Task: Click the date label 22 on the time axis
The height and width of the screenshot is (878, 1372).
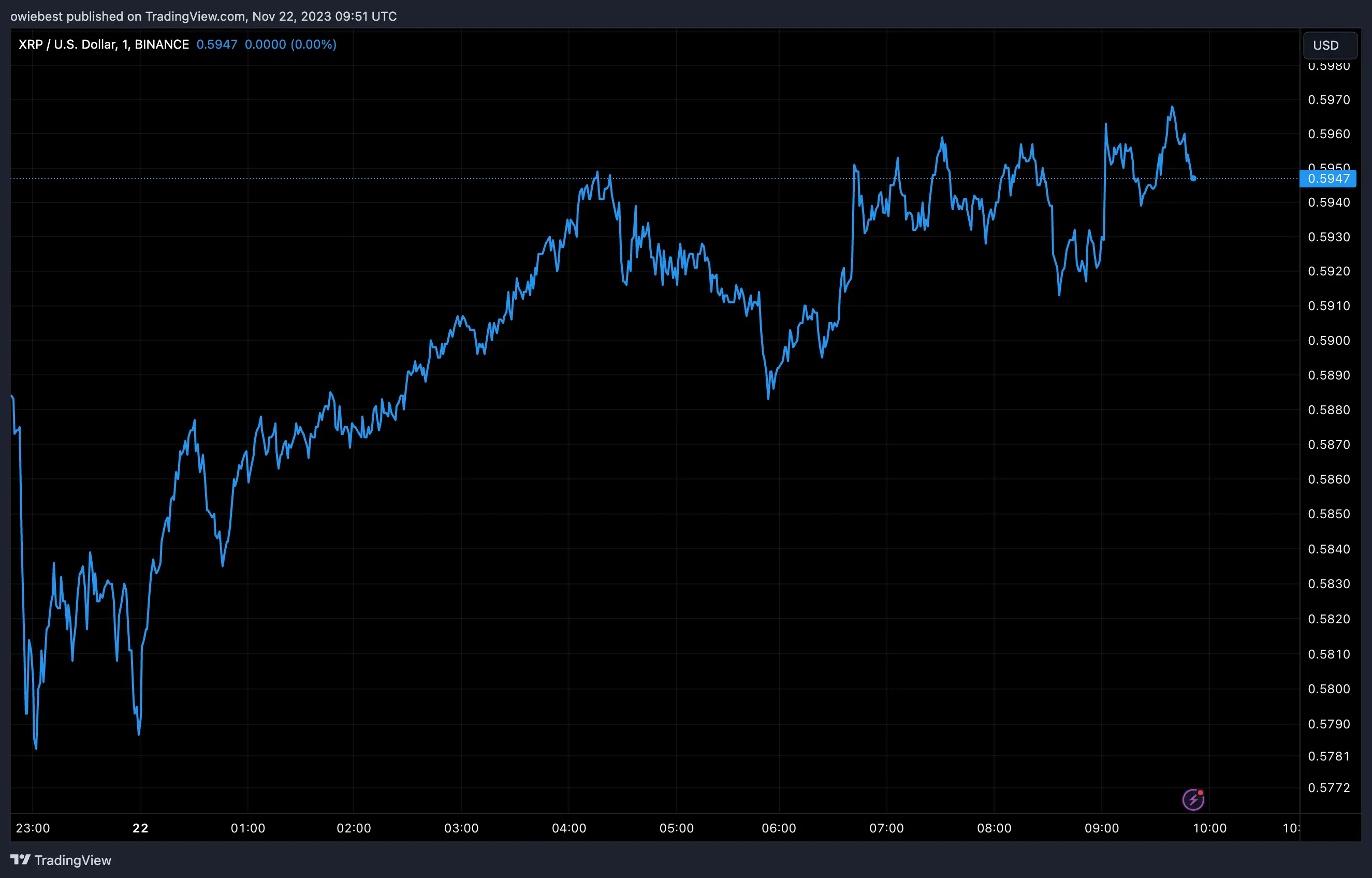Action: tap(140, 828)
